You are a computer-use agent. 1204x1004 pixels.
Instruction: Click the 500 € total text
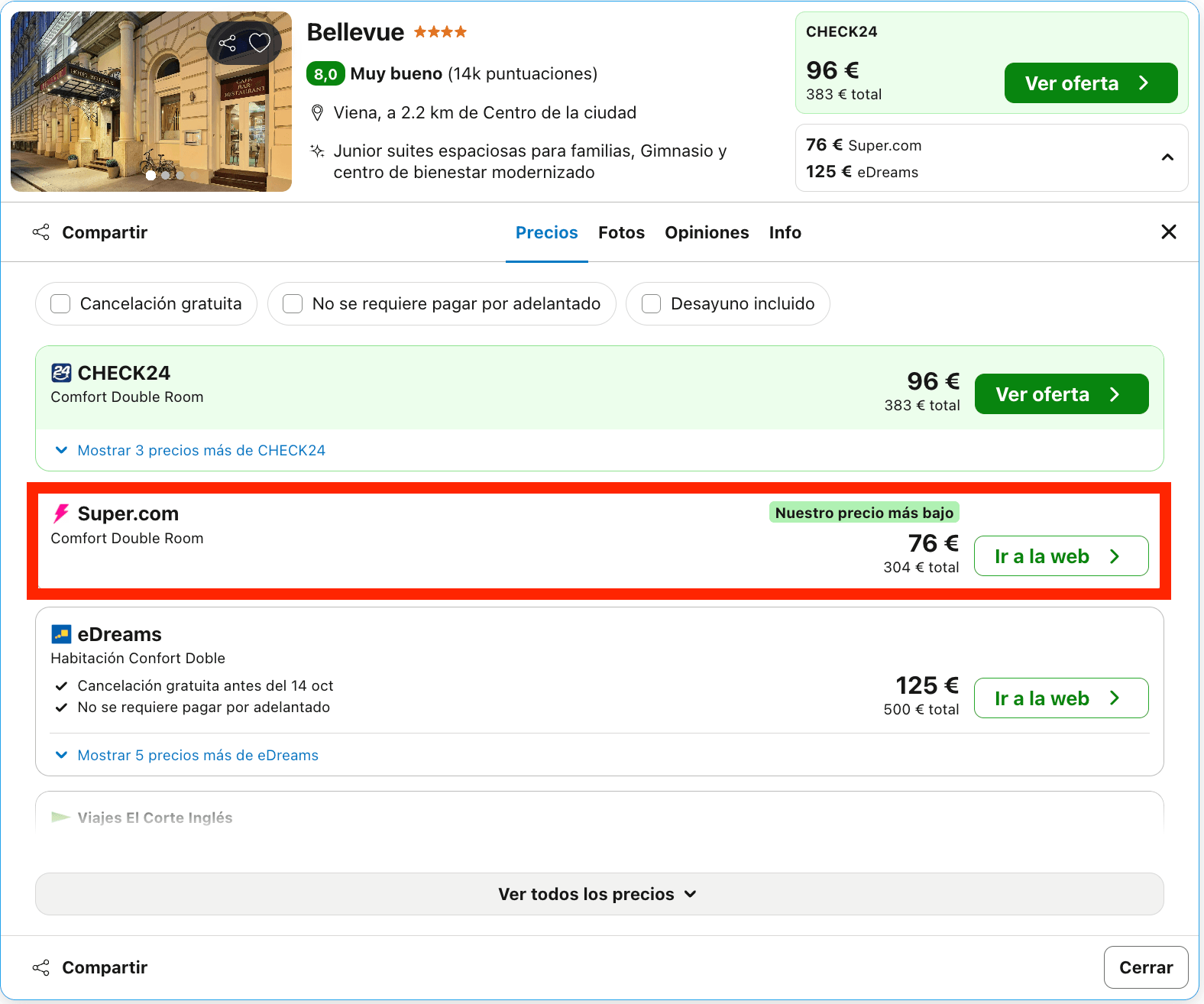[921, 710]
